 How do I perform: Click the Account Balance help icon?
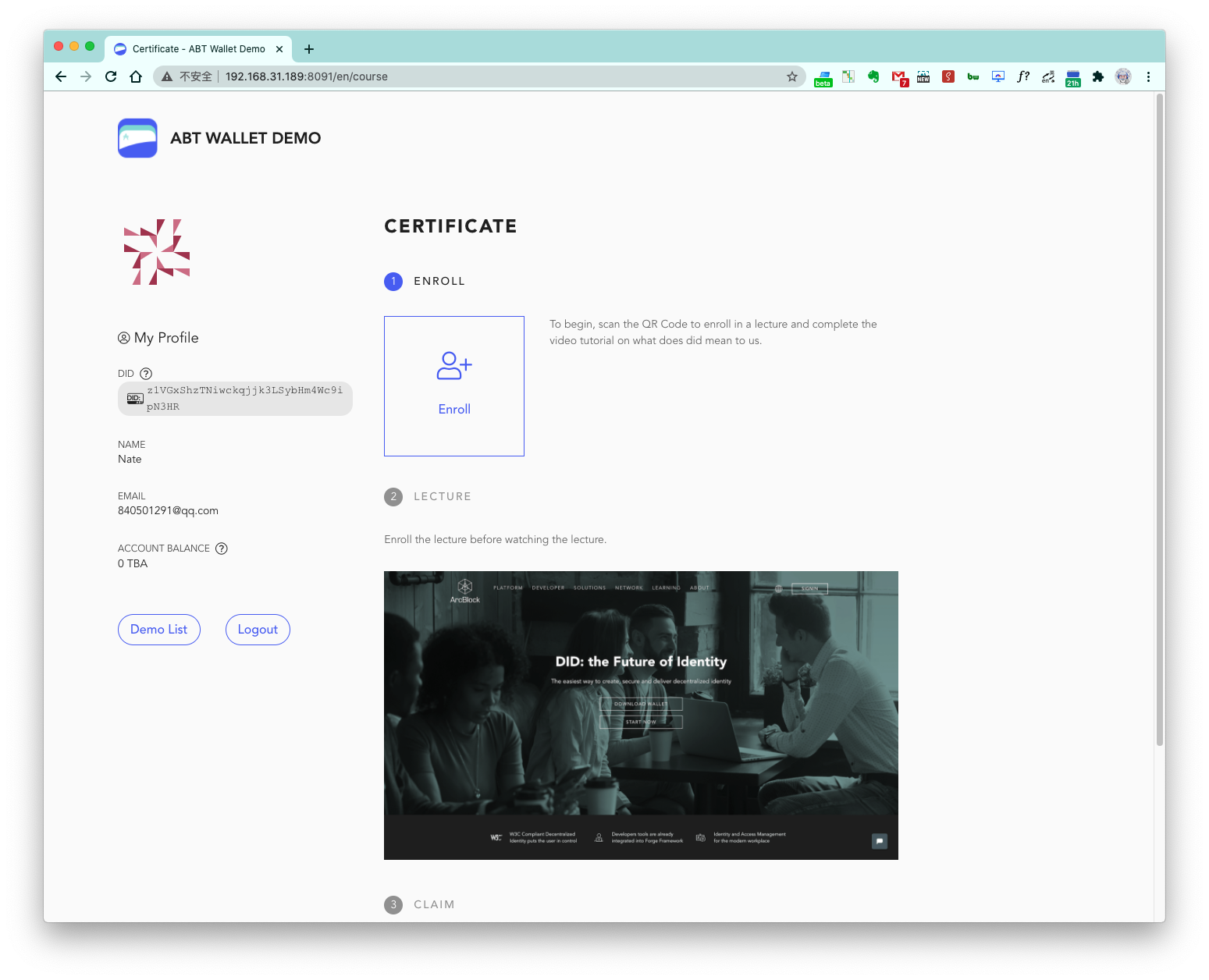pyautogui.click(x=222, y=549)
